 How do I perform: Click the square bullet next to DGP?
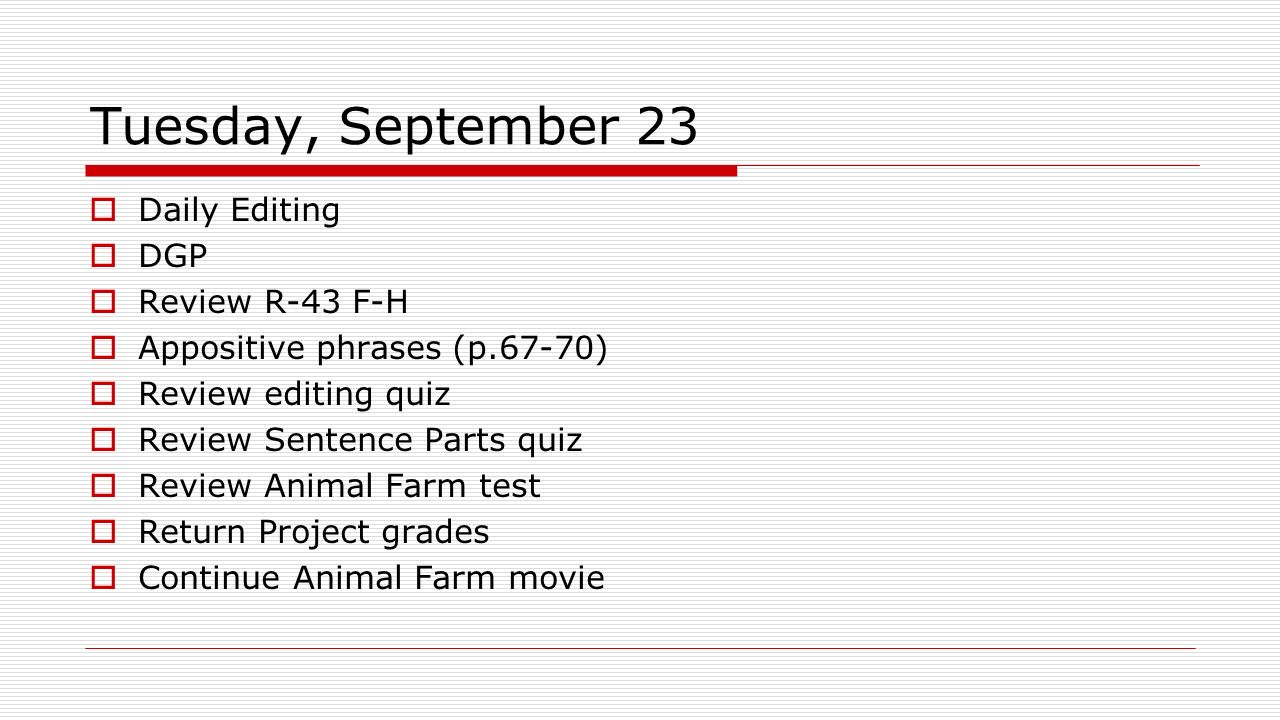tap(102, 256)
